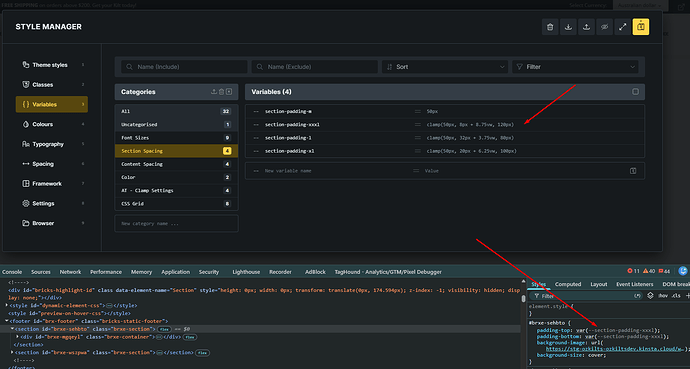
Task: Click the section-padding-l variable name
Action: (x=288, y=138)
